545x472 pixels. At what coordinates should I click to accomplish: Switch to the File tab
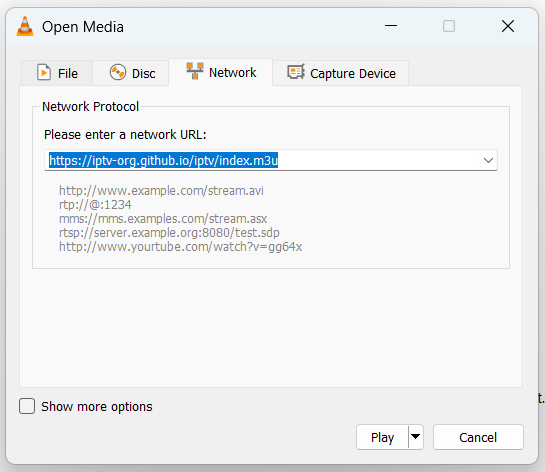click(57, 73)
